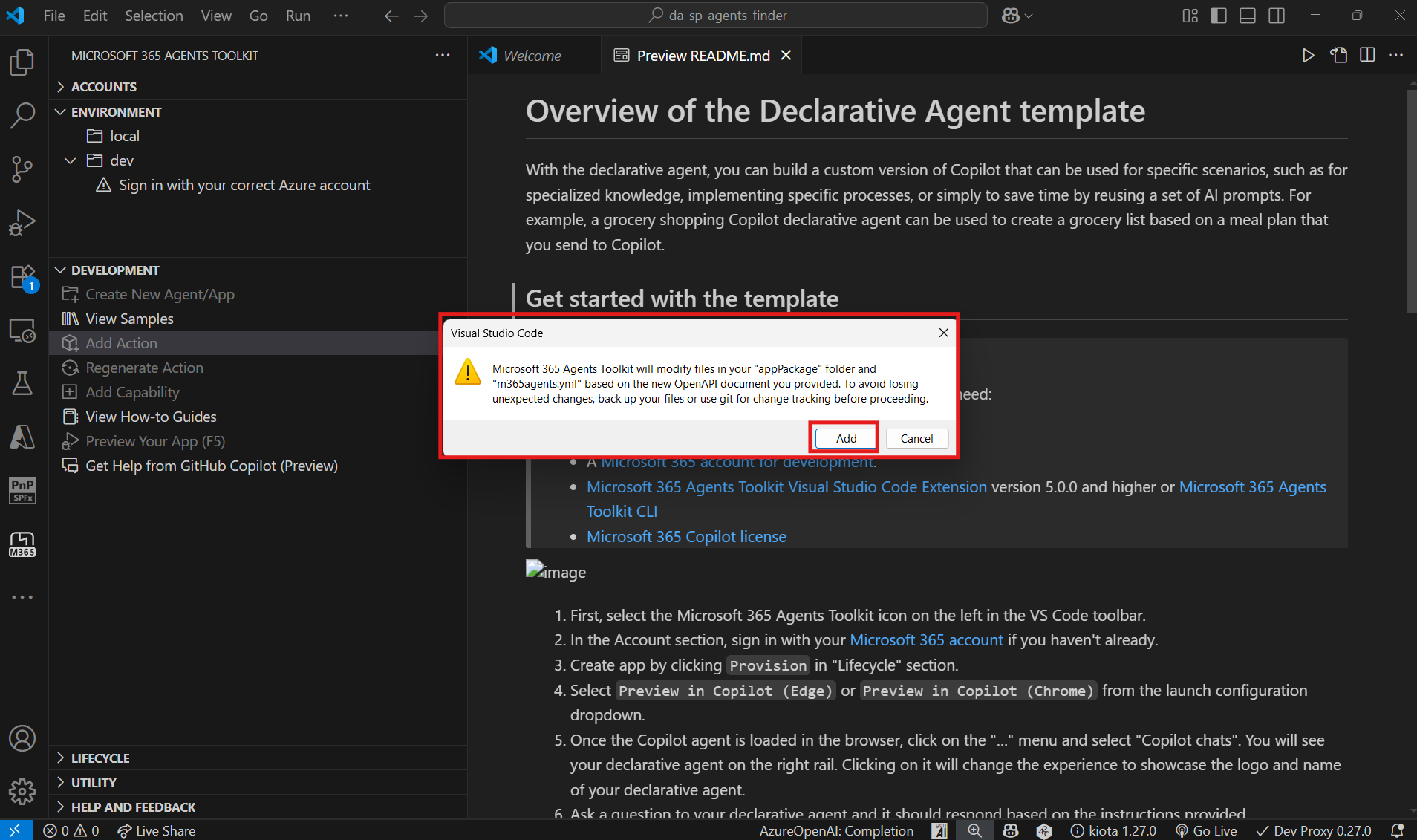This screenshot has width=1417, height=840.
Task: Open the Accounts icon in activity bar
Action: coord(22,738)
